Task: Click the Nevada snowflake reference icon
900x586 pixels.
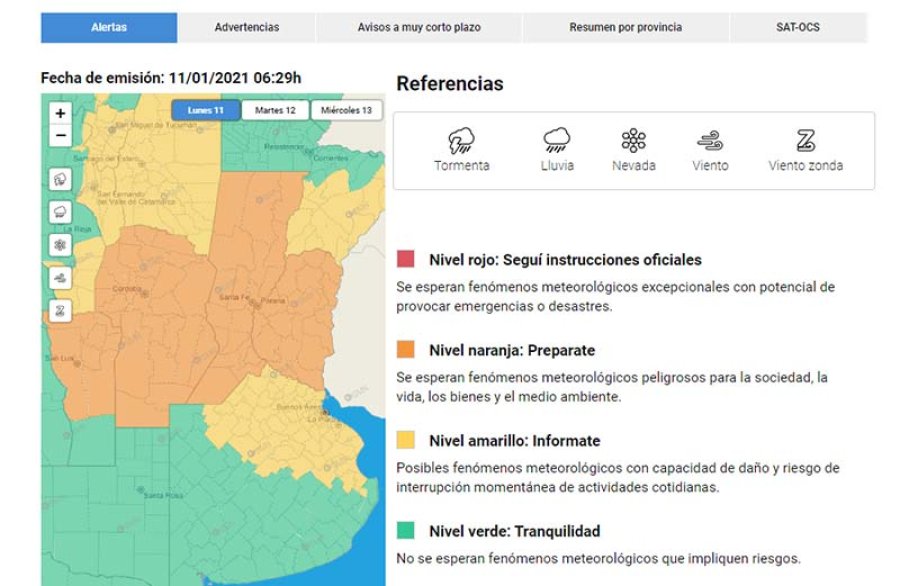Action: pos(633,141)
